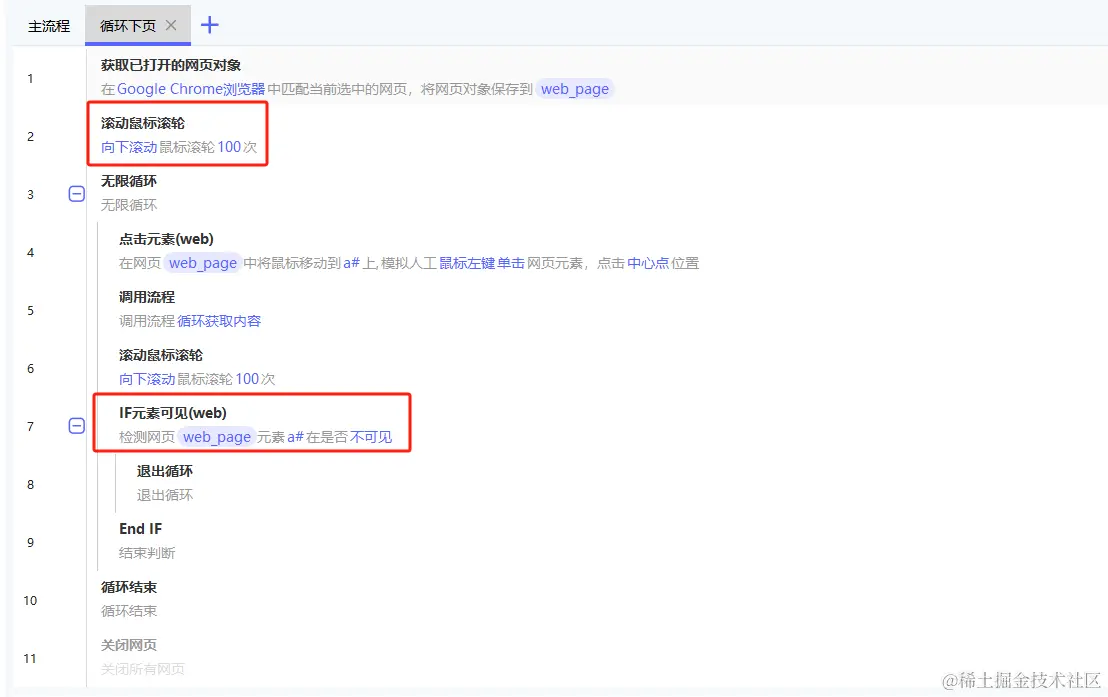
Task: Close the 循环下页 tab
Action: point(171,25)
